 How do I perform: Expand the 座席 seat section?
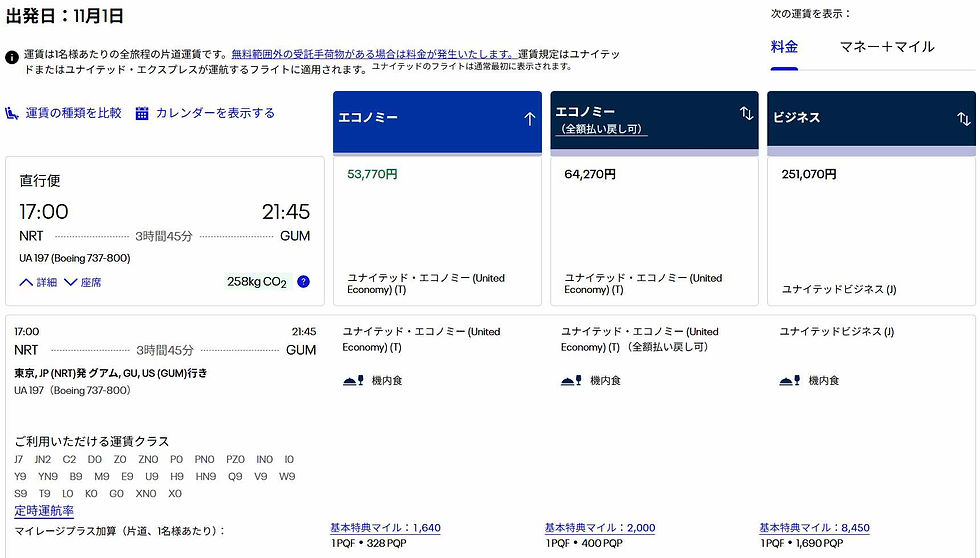(x=82, y=282)
